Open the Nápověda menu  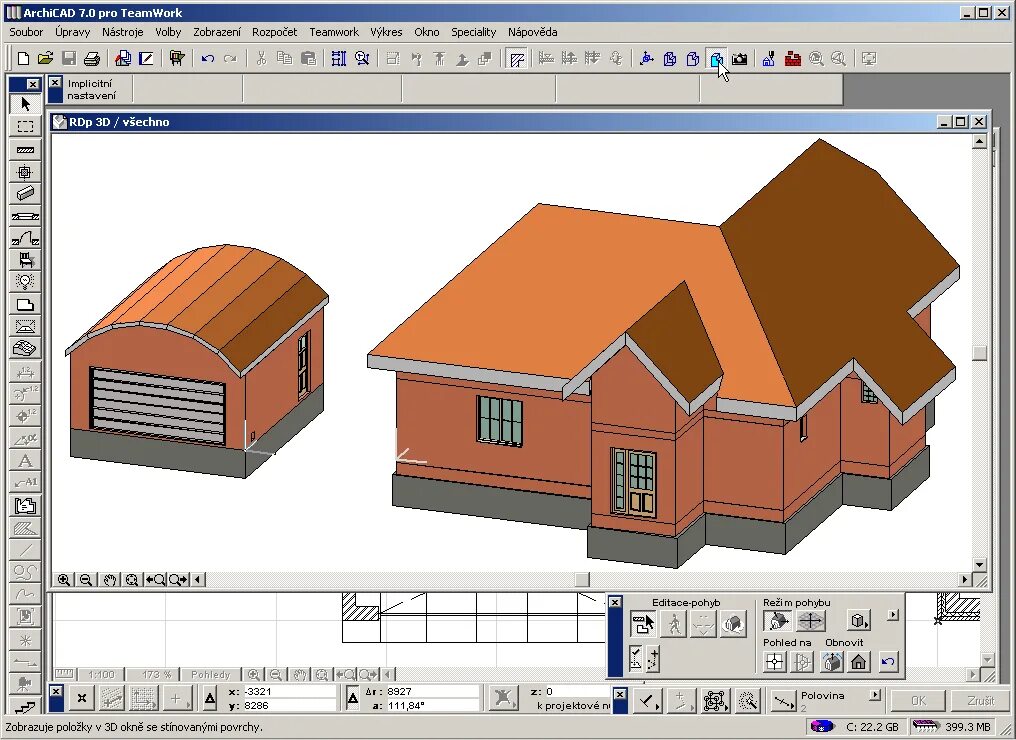[533, 32]
